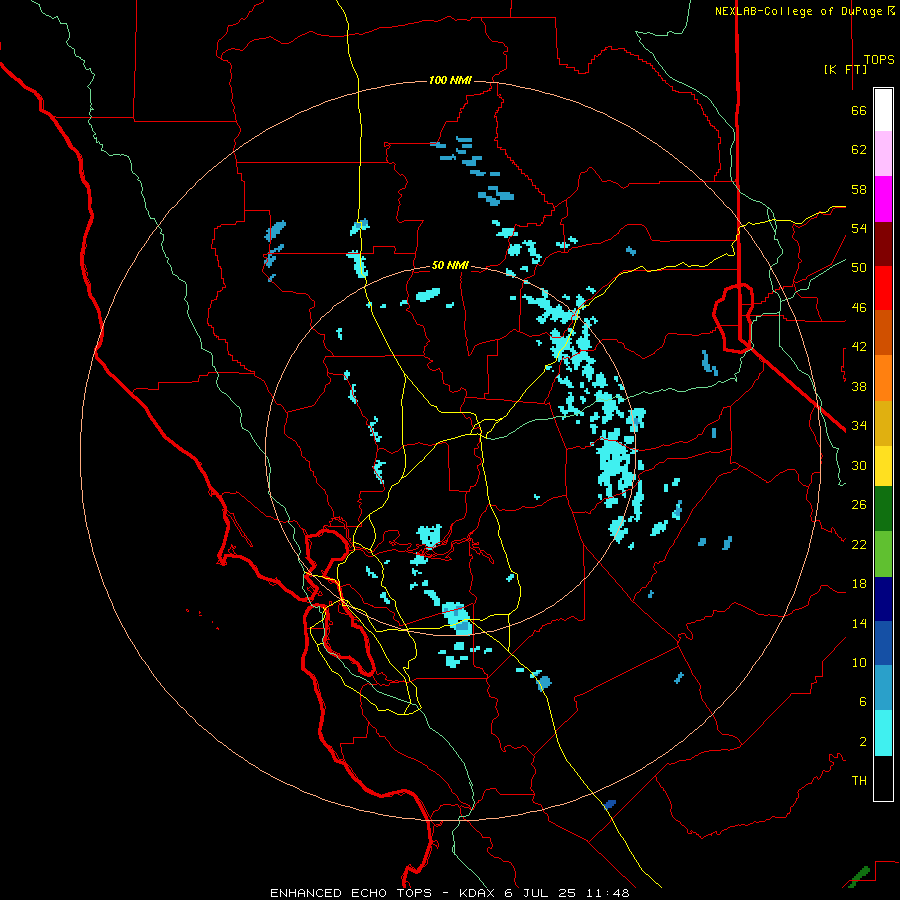Click the white 66 kft color swatch
Image resolution: width=900 pixels, height=900 pixels.
[x=883, y=110]
